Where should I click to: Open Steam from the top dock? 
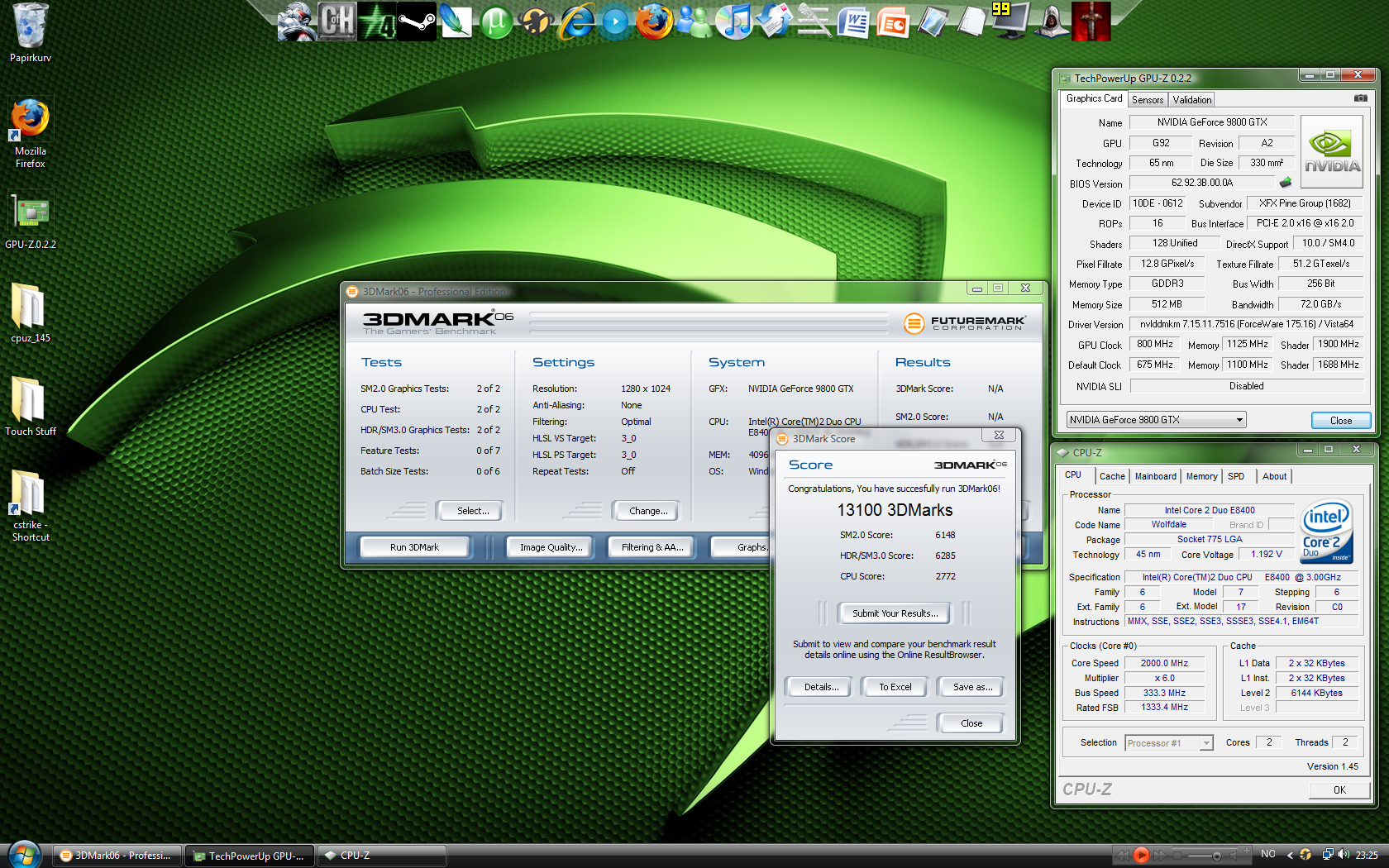pyautogui.click(x=416, y=21)
